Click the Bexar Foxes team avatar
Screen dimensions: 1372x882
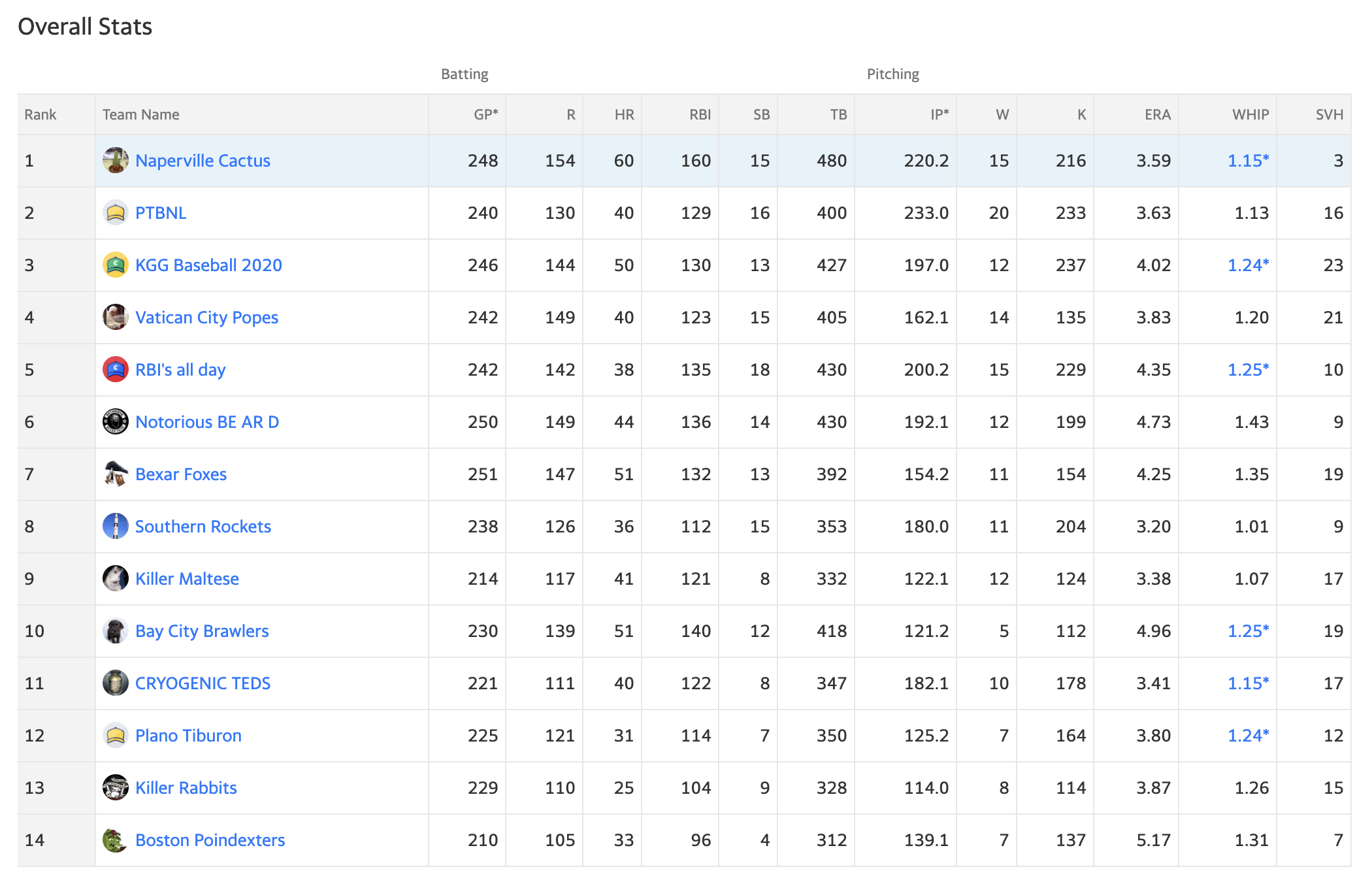pyautogui.click(x=116, y=474)
